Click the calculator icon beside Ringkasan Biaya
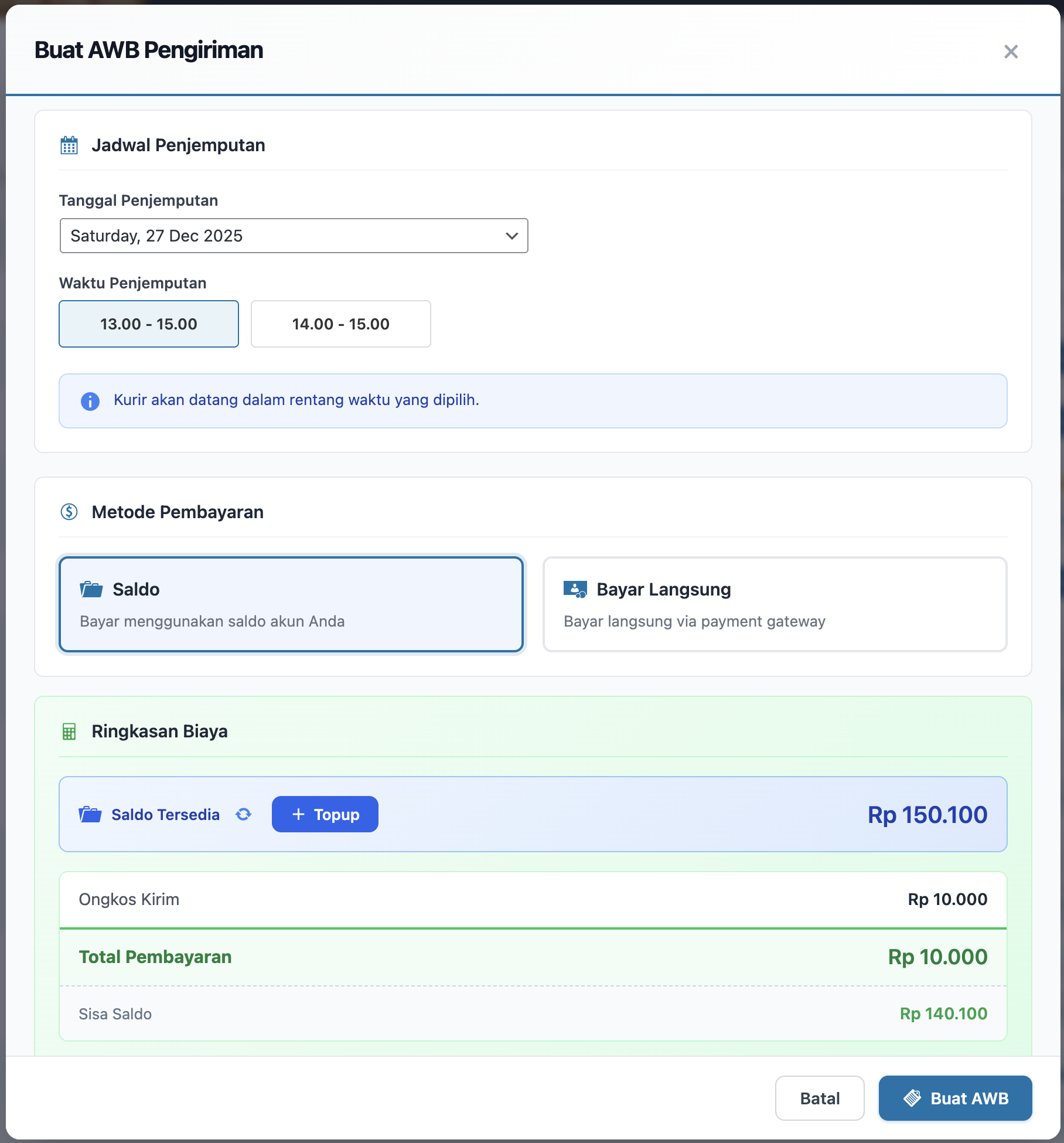This screenshot has height=1143, width=1064. coord(69,732)
